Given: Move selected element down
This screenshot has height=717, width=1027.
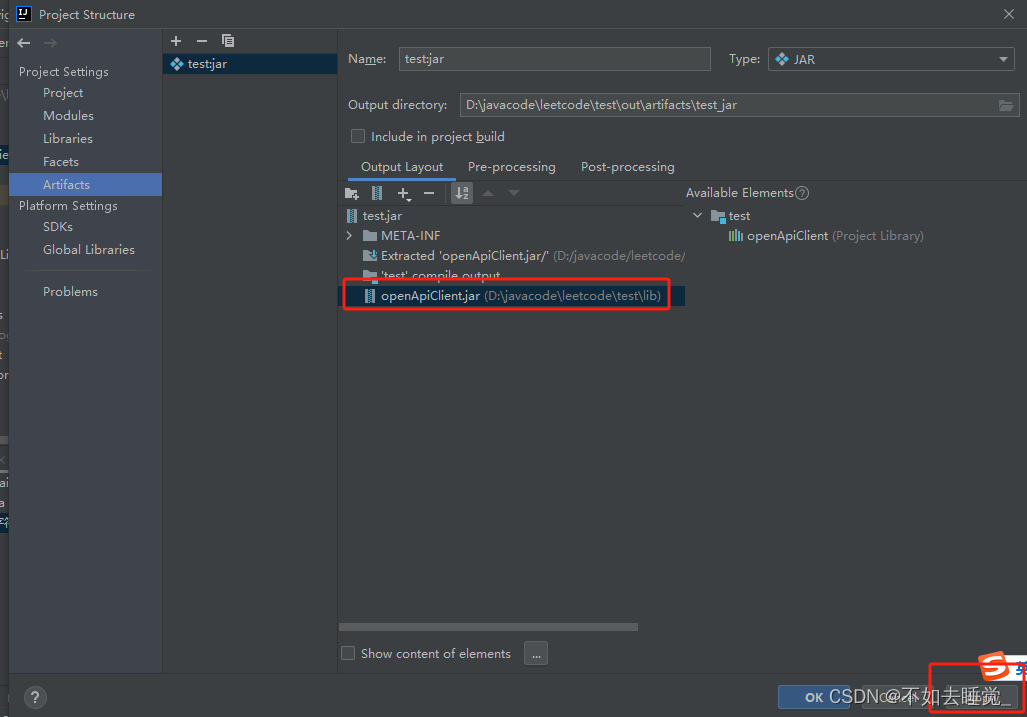Looking at the screenshot, I should coord(514,193).
